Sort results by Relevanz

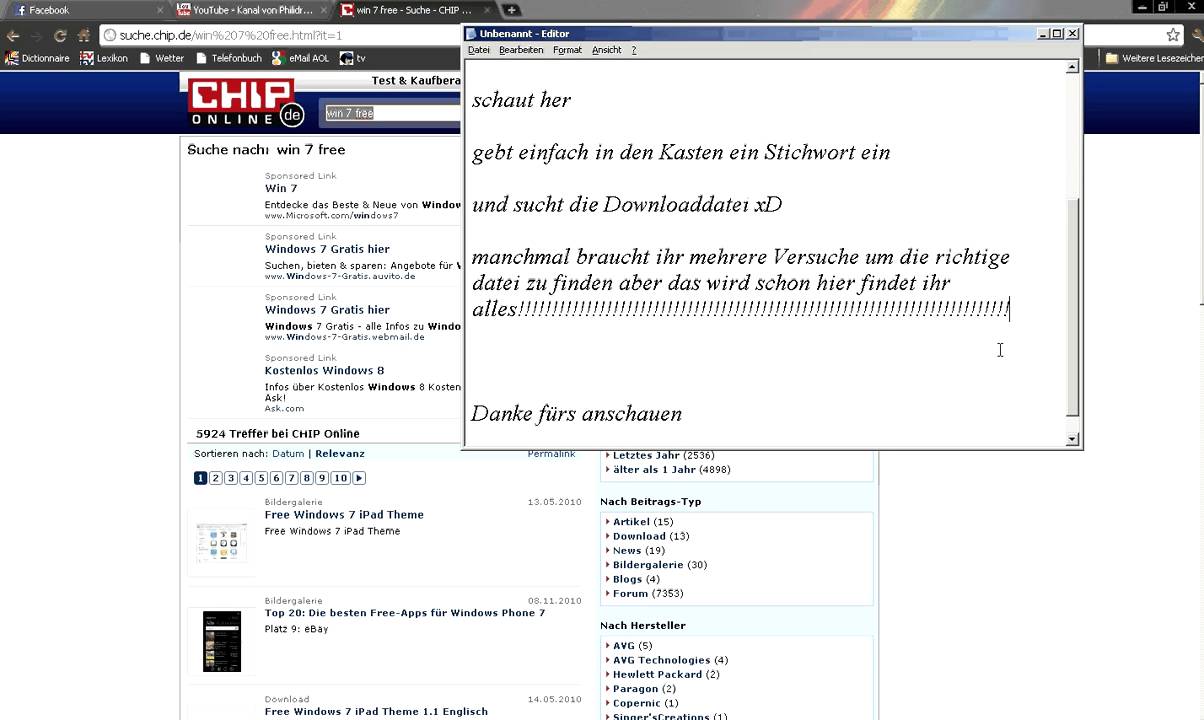[340, 454]
